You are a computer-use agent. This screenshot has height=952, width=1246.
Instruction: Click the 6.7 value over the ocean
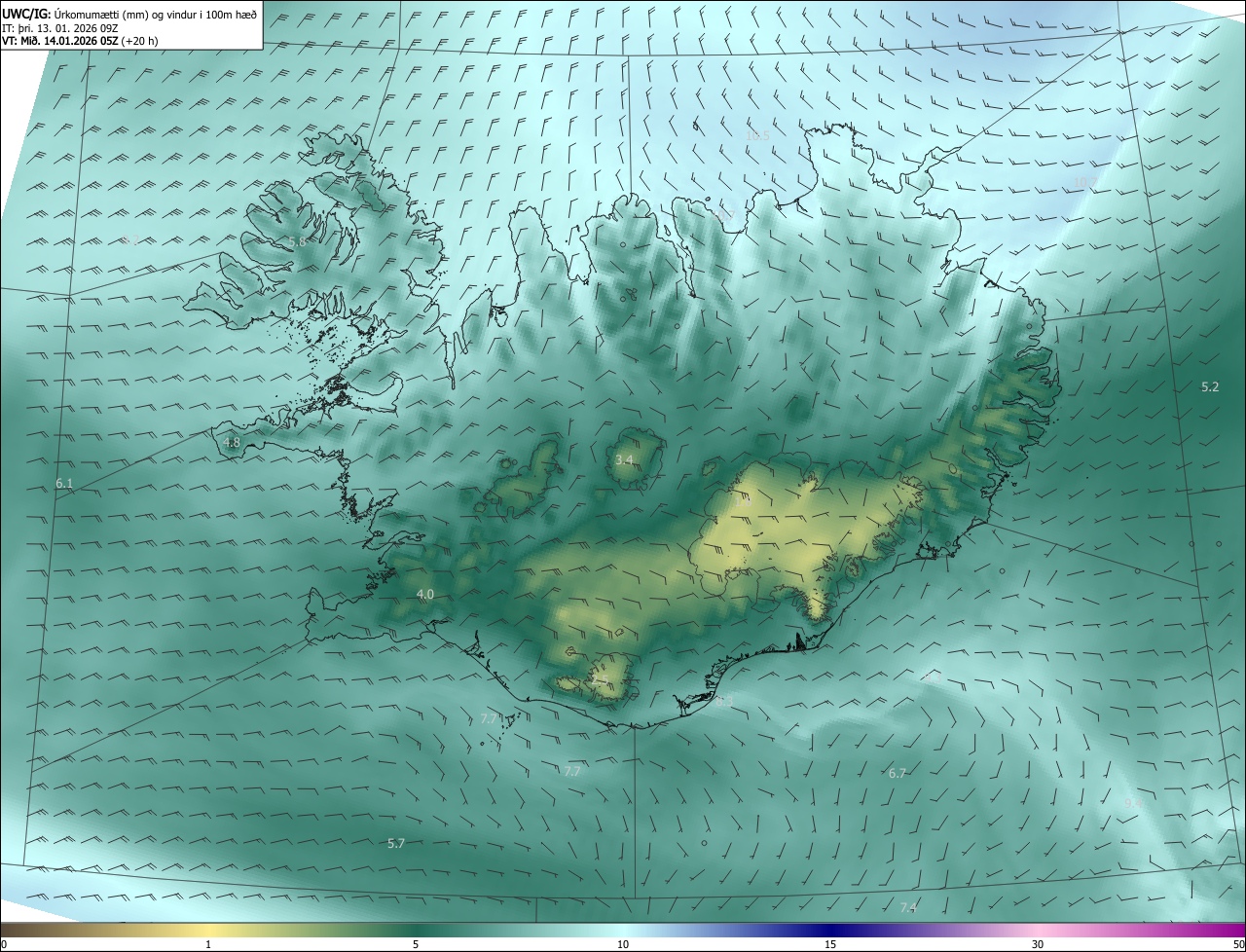point(898,773)
